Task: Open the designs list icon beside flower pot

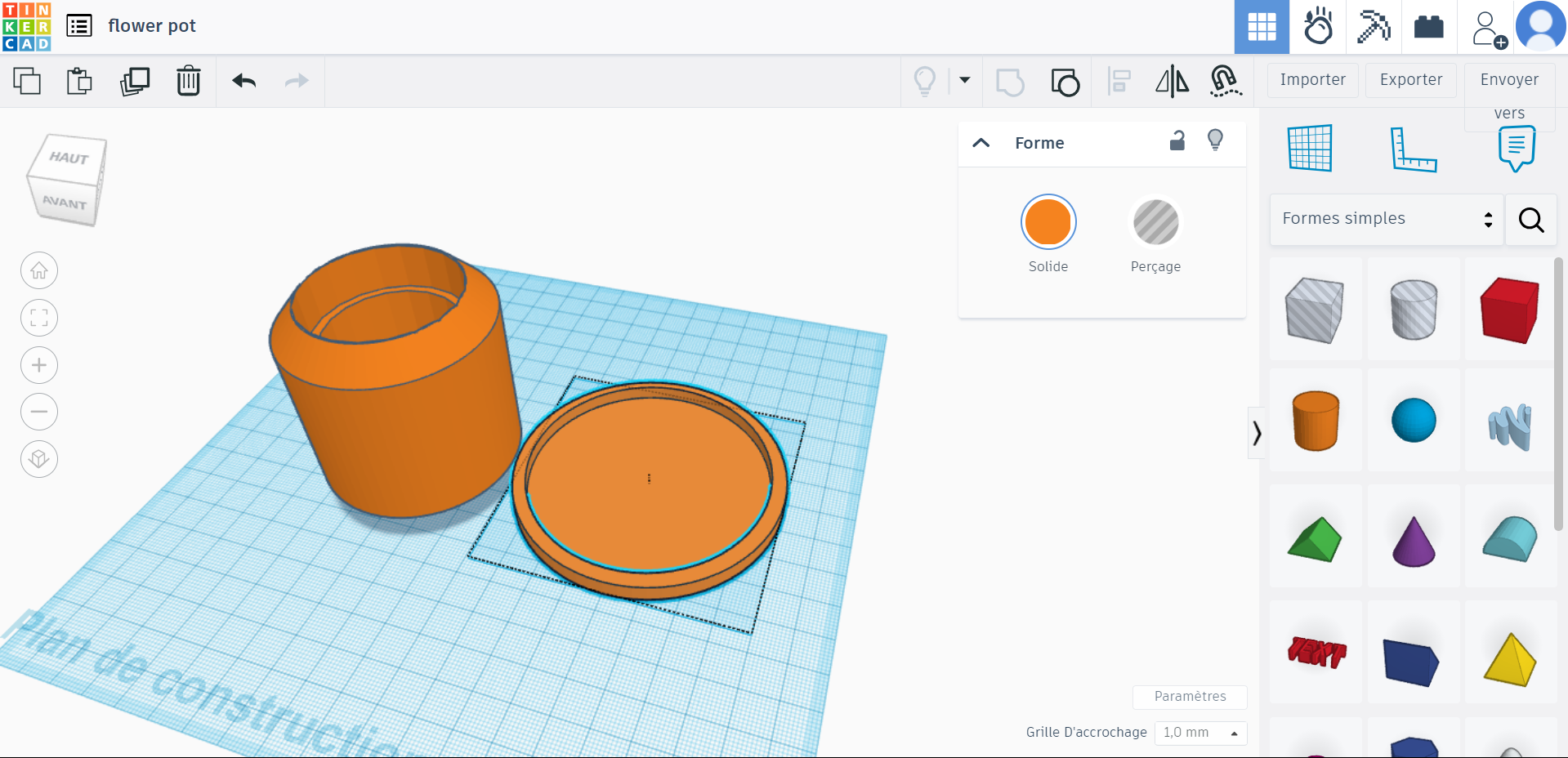Action: pos(79,26)
